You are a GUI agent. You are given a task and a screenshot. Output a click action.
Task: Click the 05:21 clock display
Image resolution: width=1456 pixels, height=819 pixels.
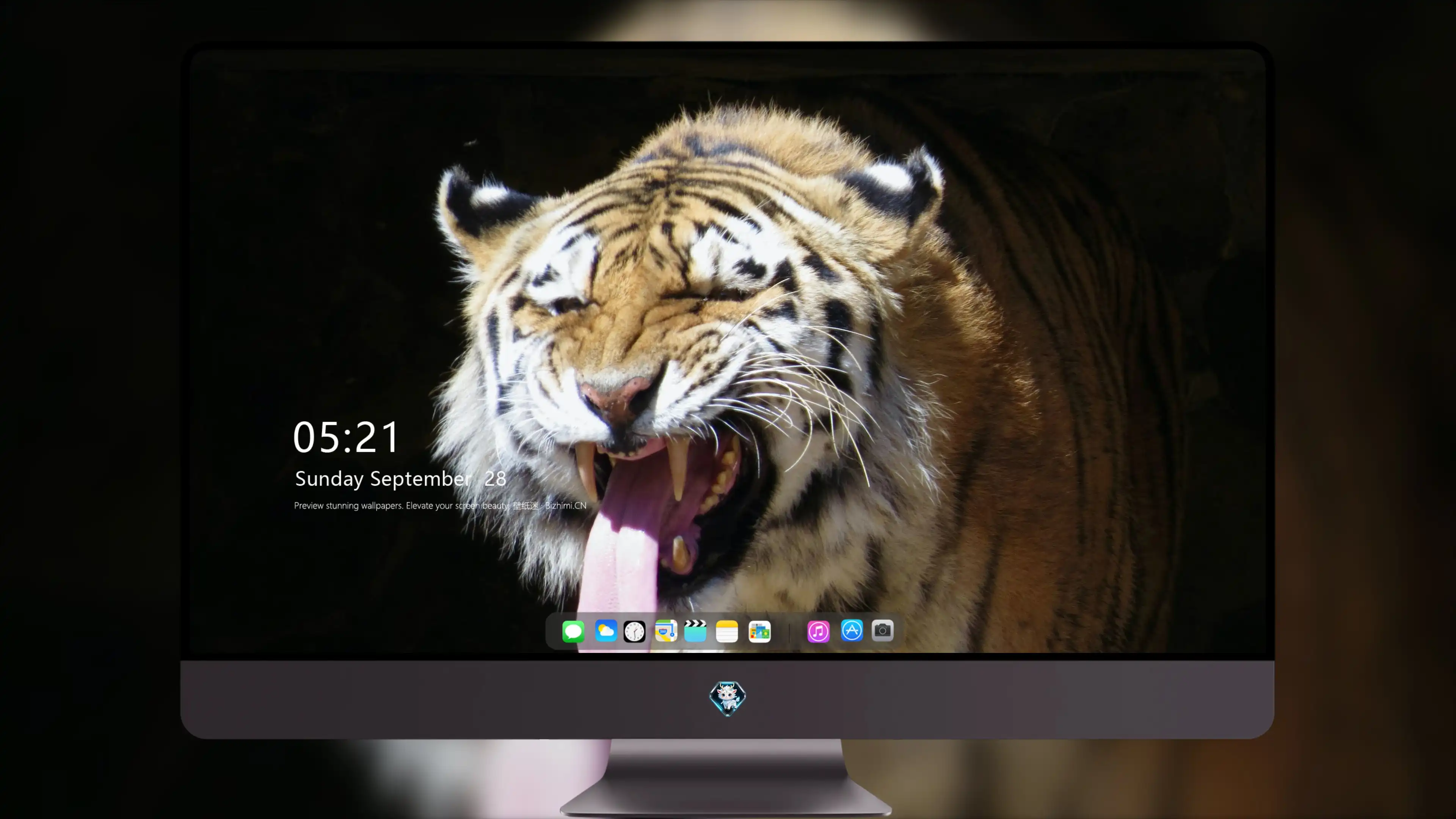point(346,437)
